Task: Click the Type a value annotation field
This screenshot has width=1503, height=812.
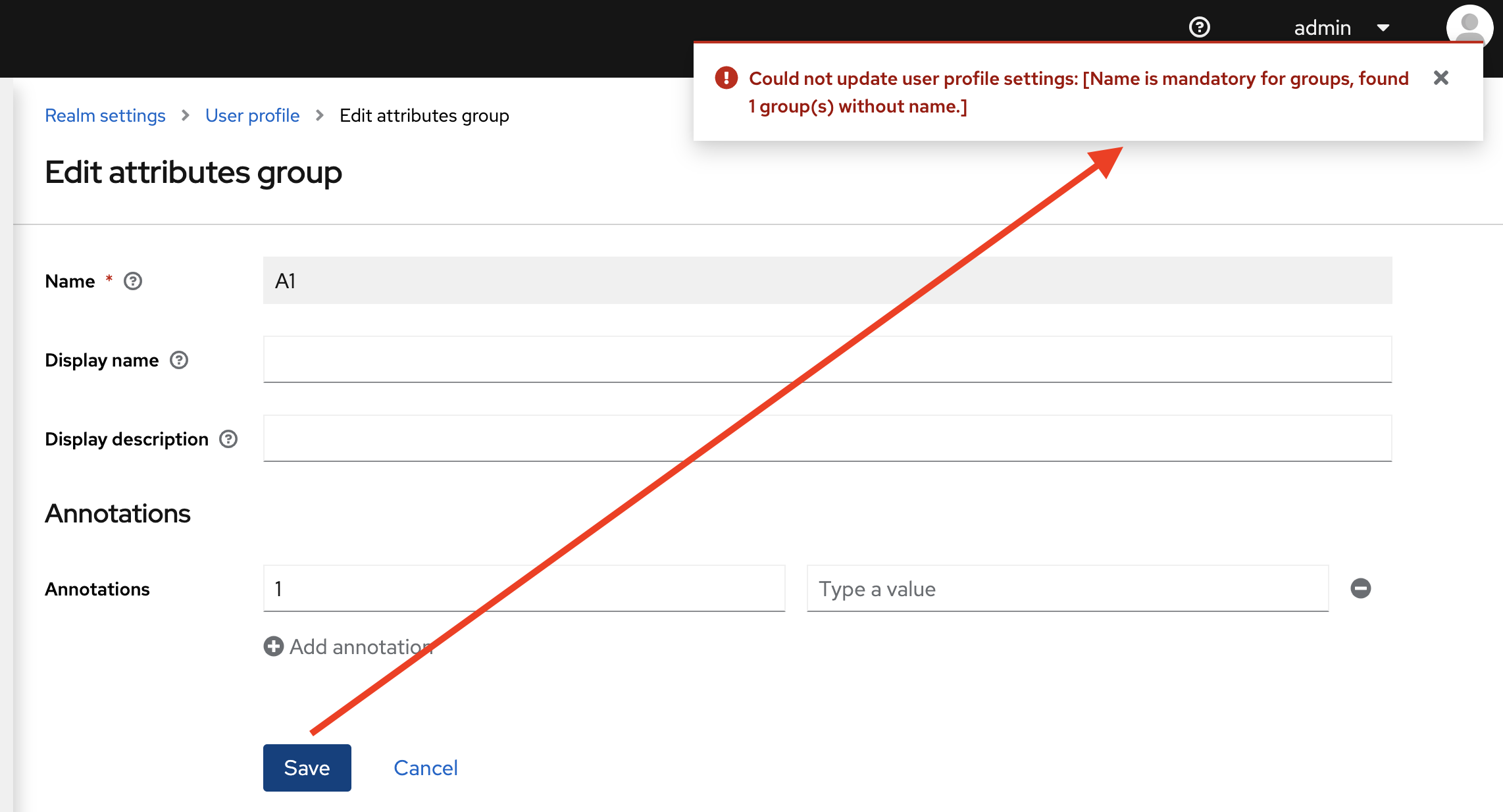Action: pos(1067,588)
